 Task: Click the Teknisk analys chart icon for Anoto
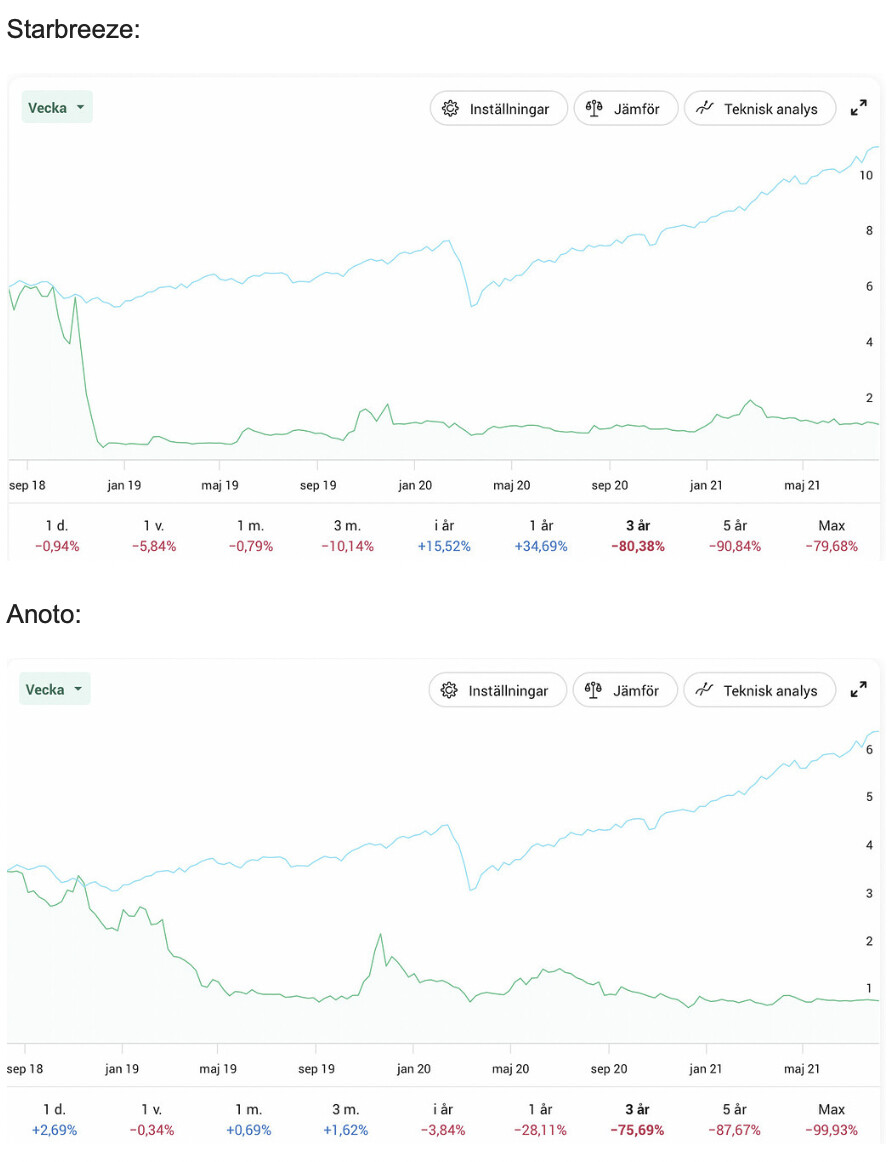pyautogui.click(x=704, y=690)
